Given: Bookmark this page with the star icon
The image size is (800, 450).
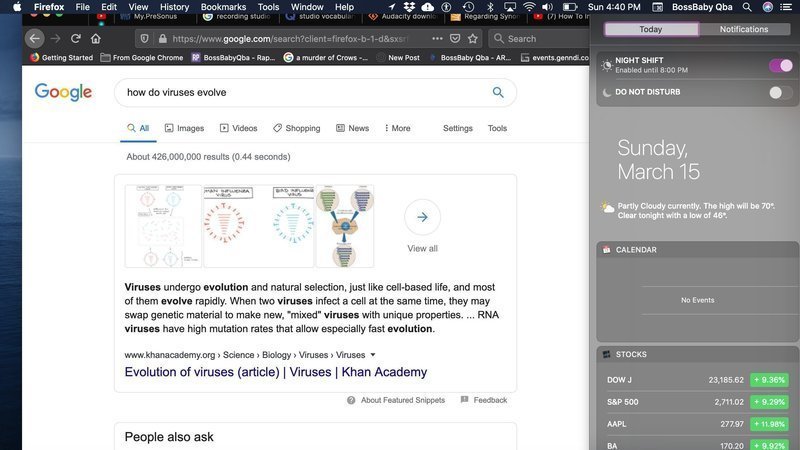Looking at the screenshot, I should 472,39.
